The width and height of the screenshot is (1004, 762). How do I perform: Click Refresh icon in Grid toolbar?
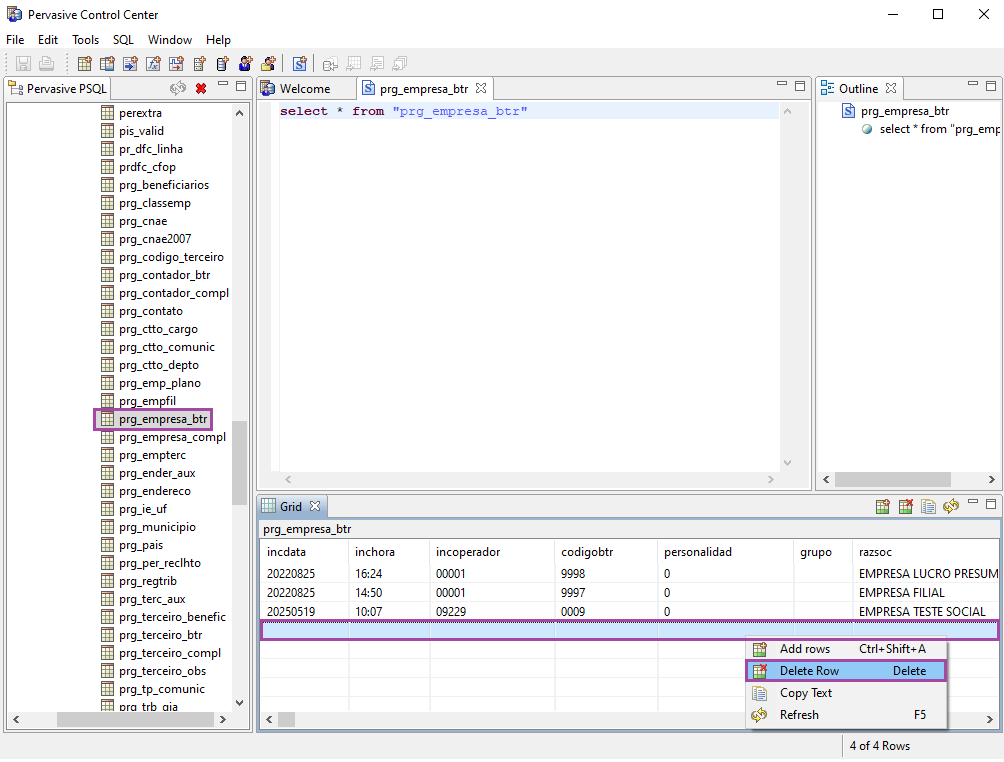pyautogui.click(x=951, y=507)
